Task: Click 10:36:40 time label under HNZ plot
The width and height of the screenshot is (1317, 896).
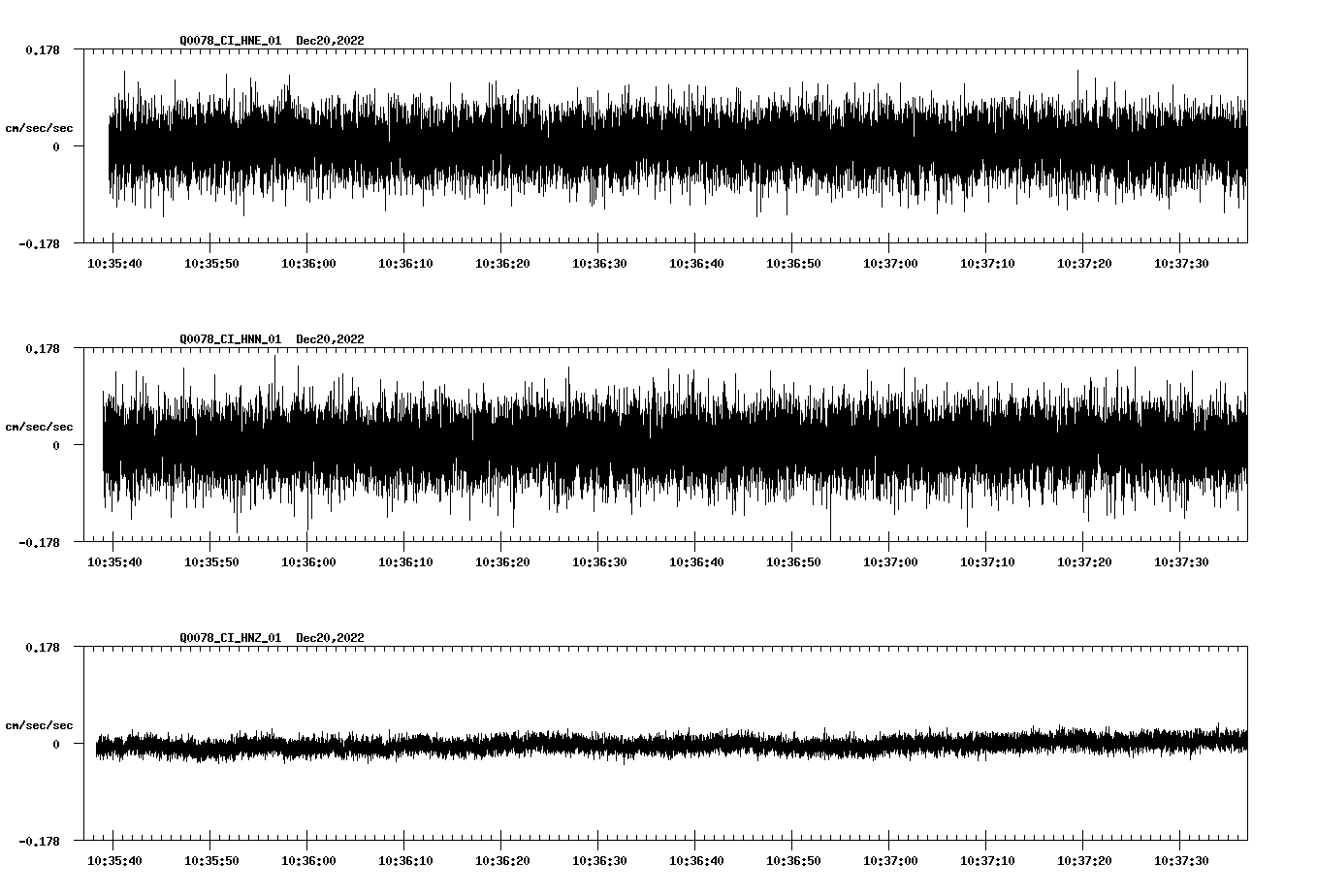Action: [696, 861]
